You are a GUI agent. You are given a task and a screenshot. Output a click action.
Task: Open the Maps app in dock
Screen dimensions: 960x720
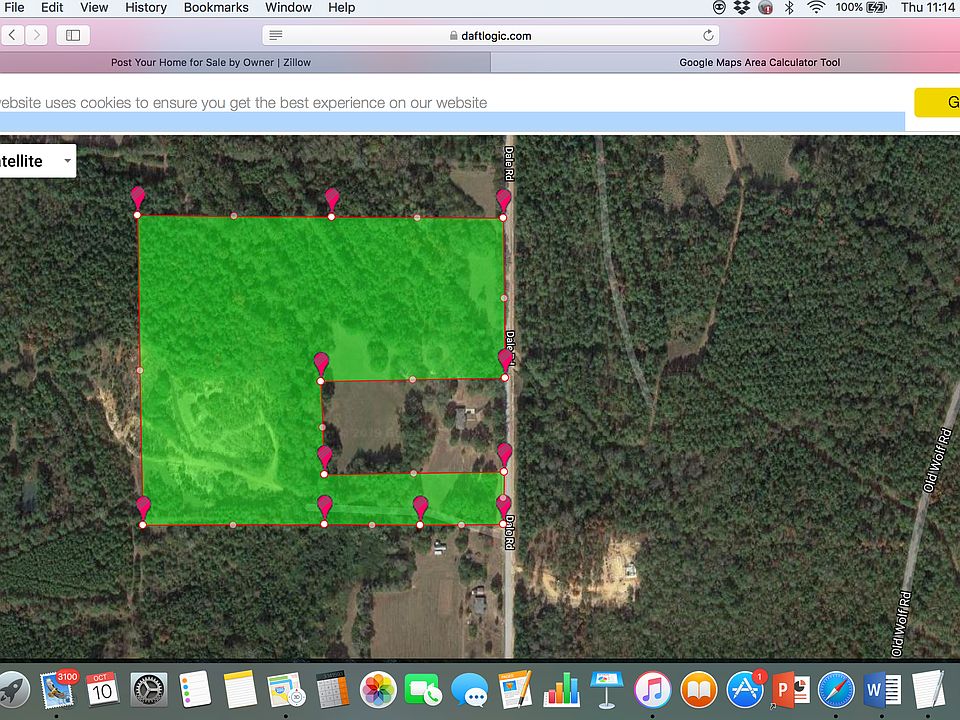pos(286,690)
